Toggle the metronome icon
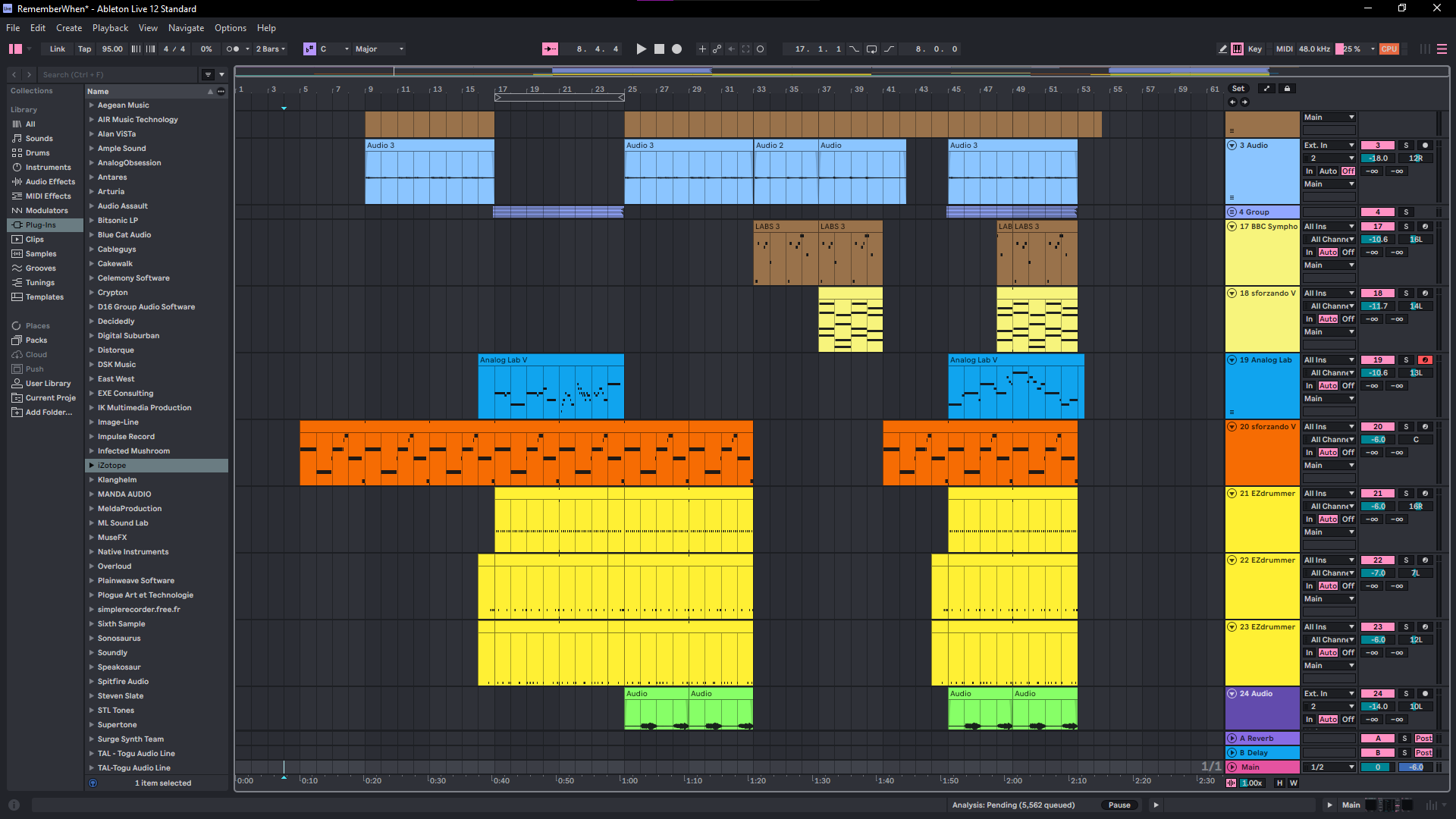This screenshot has width=1456, height=819. pyautogui.click(x=233, y=49)
